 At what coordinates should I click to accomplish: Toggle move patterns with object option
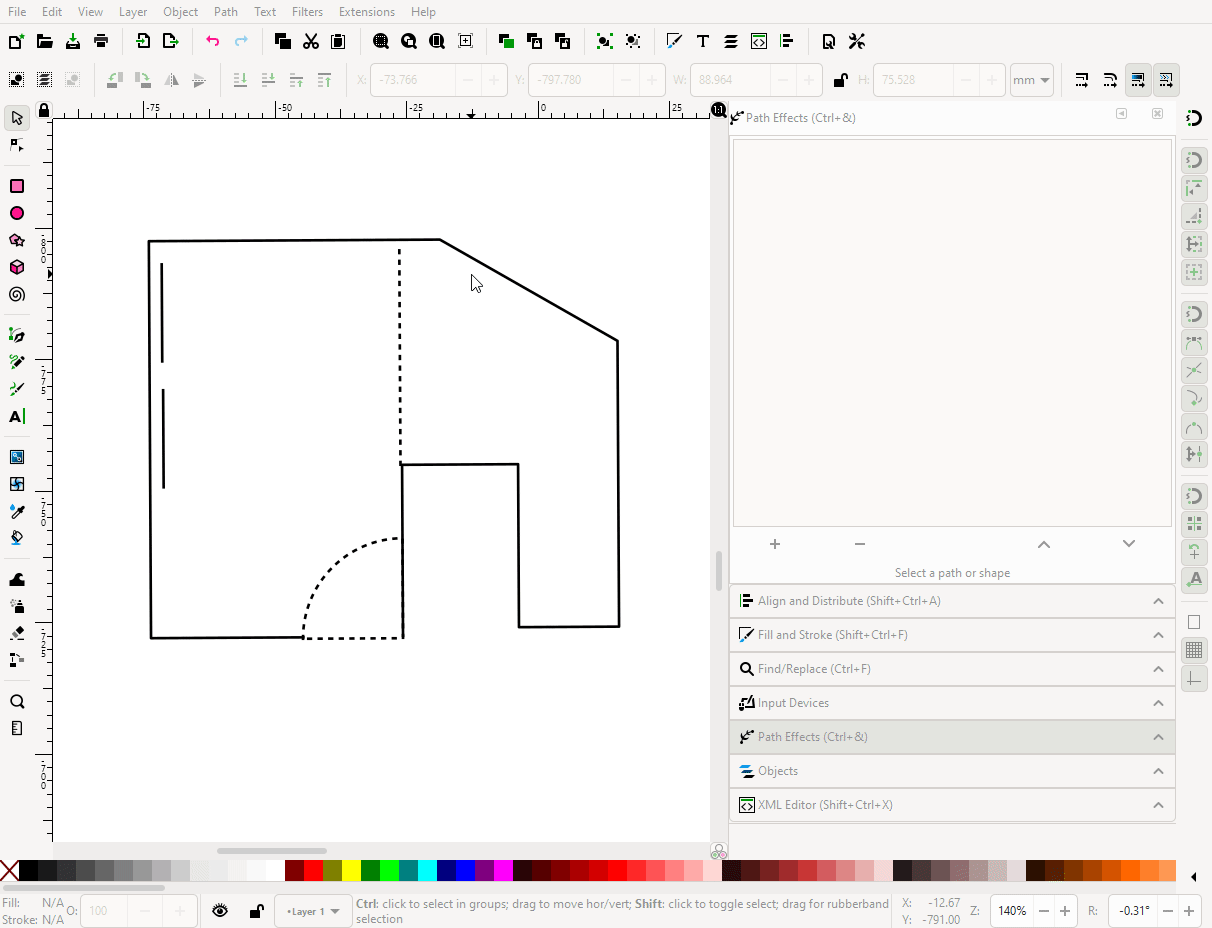click(x=1166, y=80)
